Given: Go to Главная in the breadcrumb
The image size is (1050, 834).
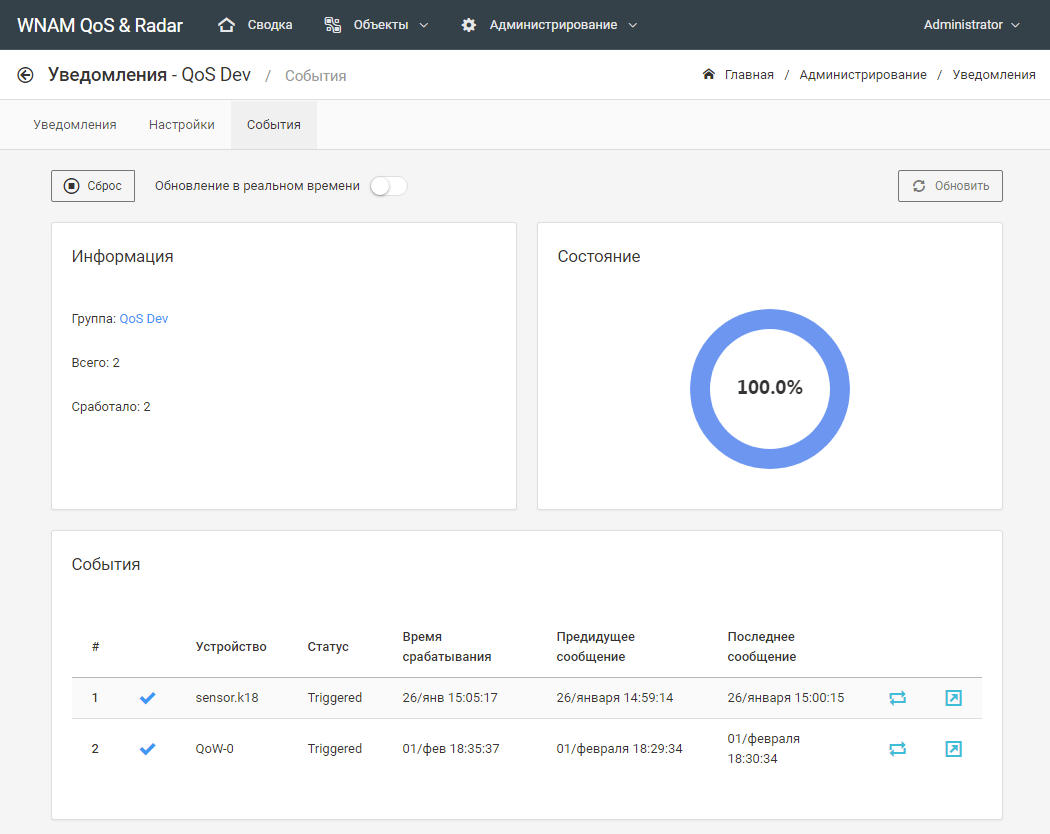Looking at the screenshot, I should [749, 74].
